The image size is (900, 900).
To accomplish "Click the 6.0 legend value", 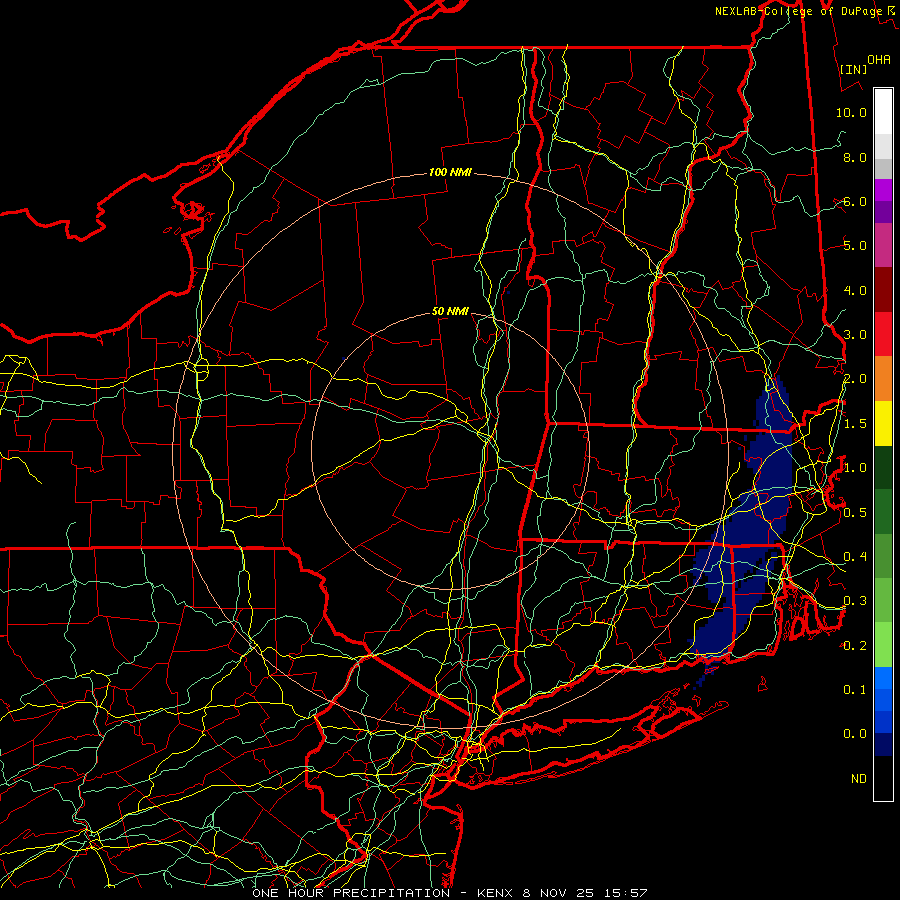I will pyautogui.click(x=855, y=201).
